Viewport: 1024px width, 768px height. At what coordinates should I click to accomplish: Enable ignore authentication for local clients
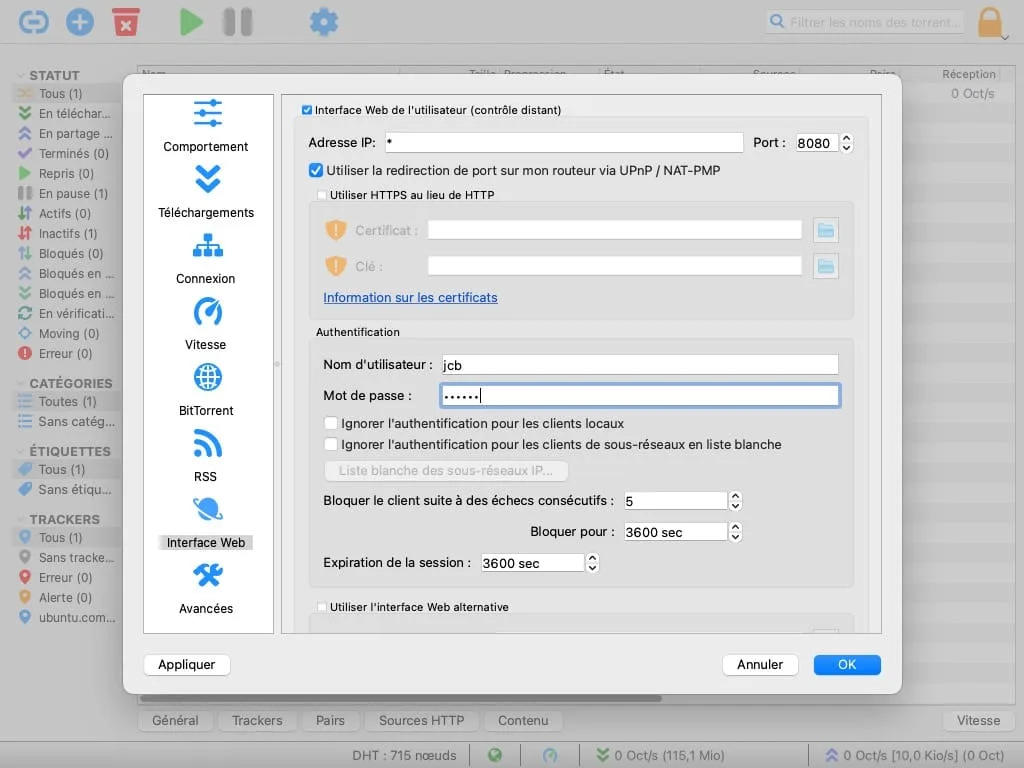[331, 423]
